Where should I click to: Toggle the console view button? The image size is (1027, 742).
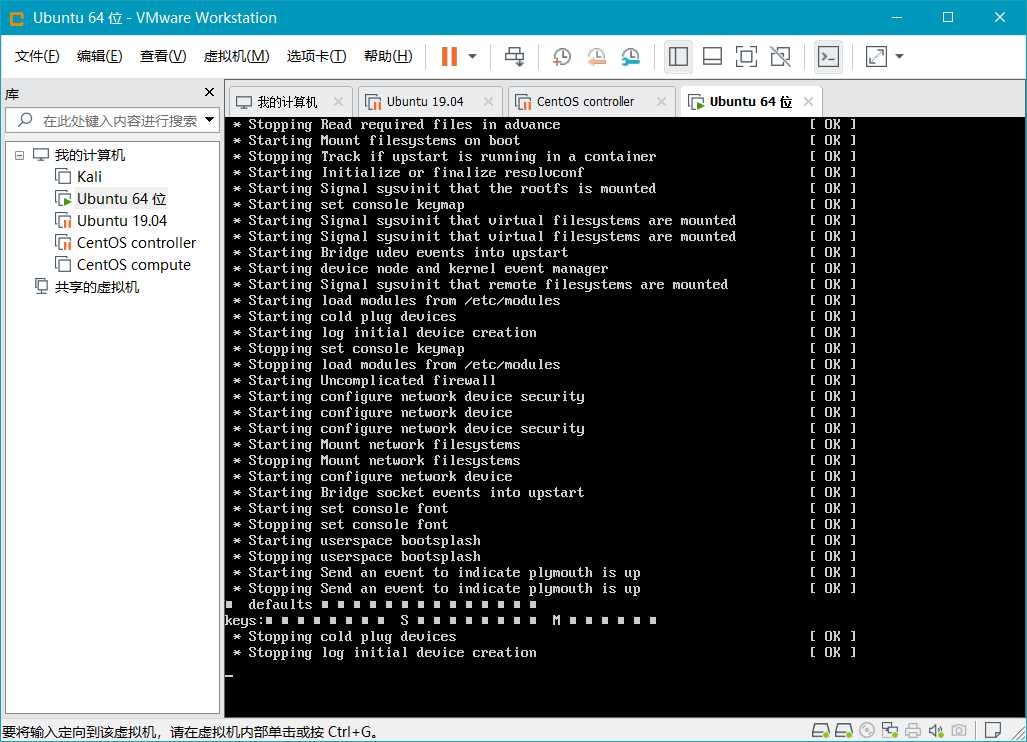pos(828,56)
